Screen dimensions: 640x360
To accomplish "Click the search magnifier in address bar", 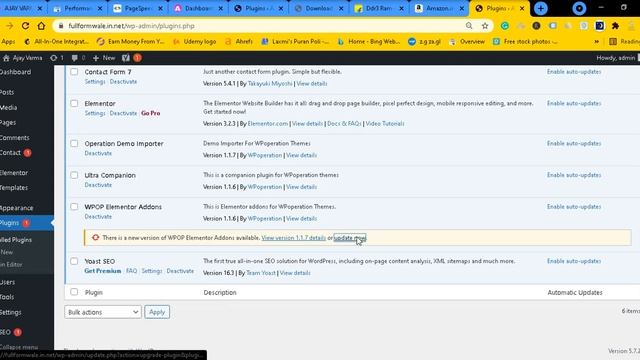I will [469, 26].
